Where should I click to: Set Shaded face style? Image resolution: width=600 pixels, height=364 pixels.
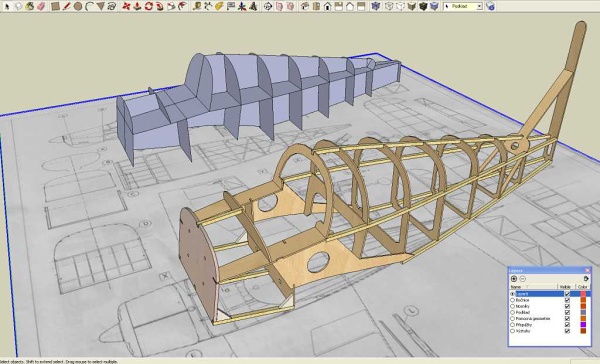[411, 6]
